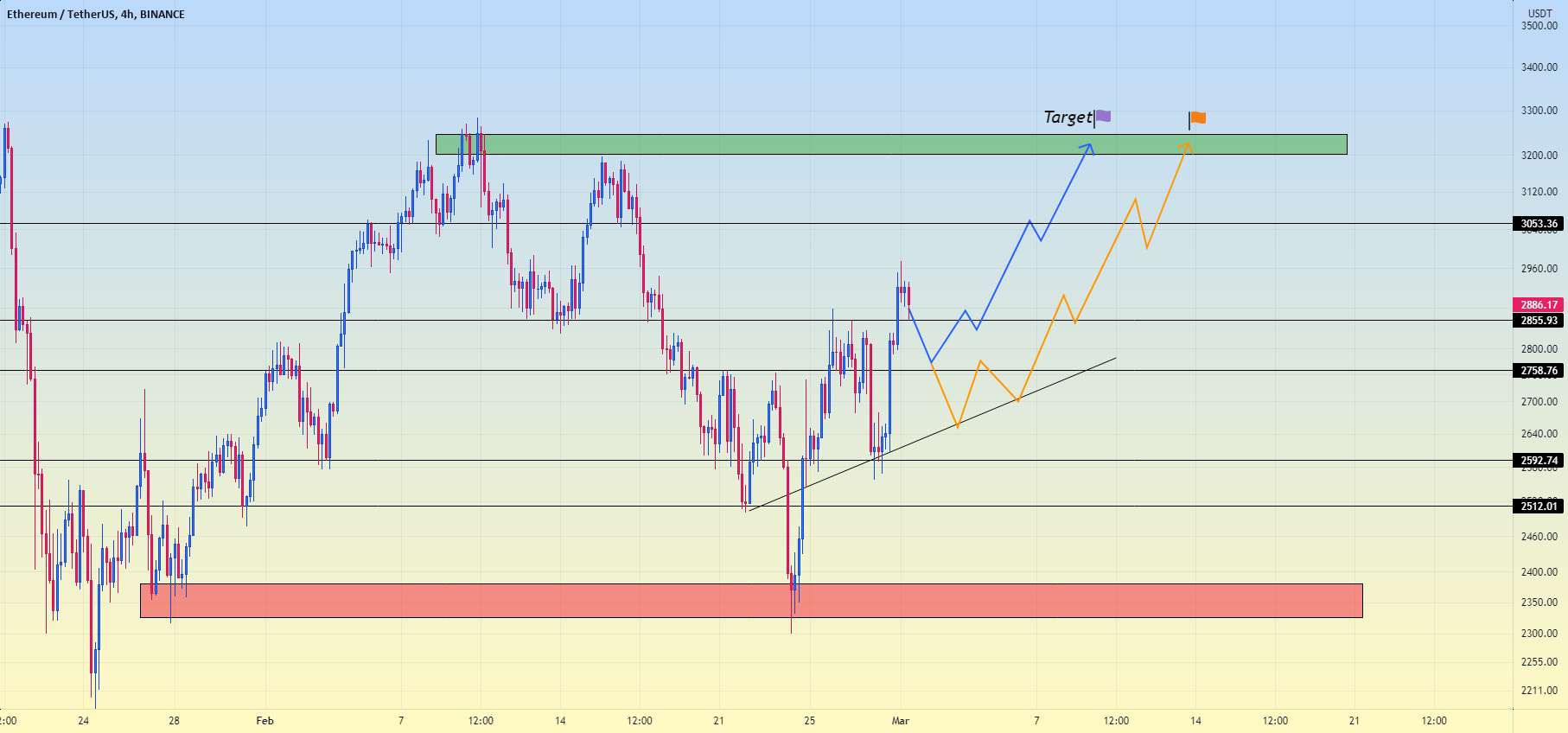Image resolution: width=1568 pixels, height=733 pixels.
Task: Click the 2460.00 price axis value
Action: pyautogui.click(x=1539, y=537)
